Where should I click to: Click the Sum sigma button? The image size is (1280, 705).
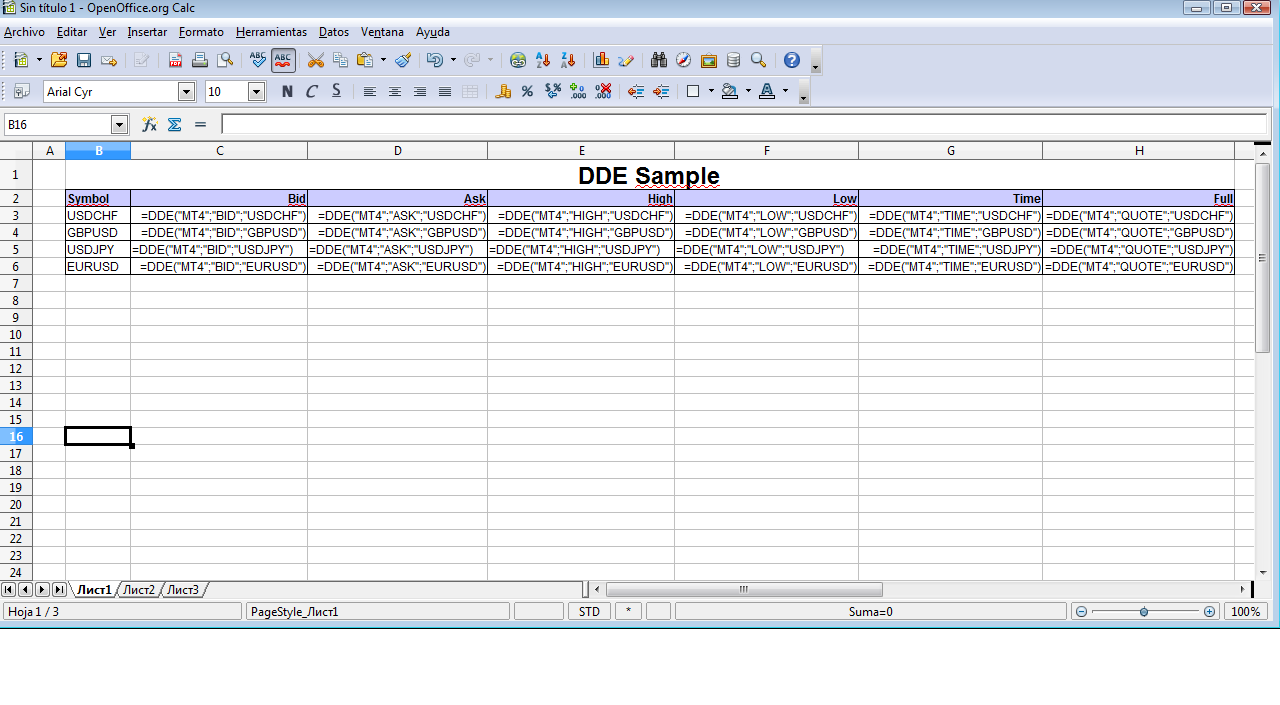coord(175,125)
